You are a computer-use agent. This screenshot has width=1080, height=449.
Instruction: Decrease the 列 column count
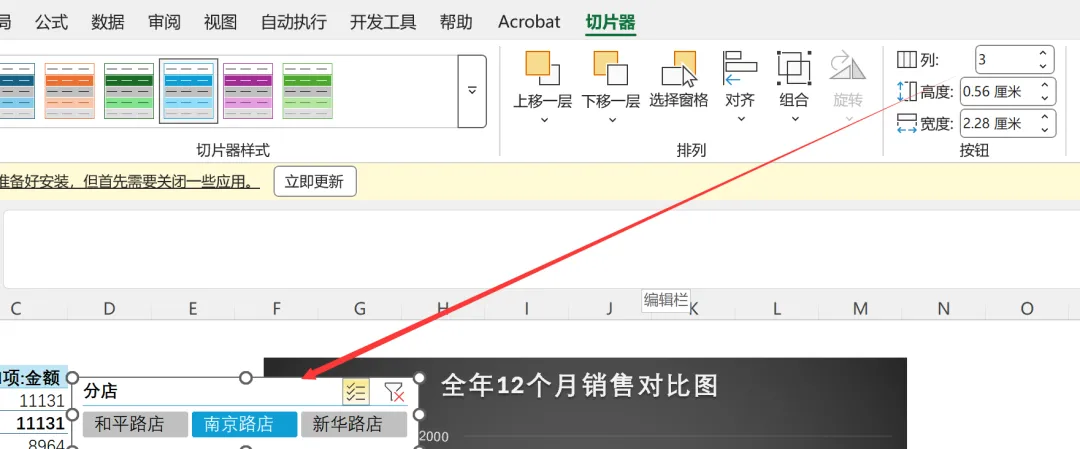(1043, 67)
